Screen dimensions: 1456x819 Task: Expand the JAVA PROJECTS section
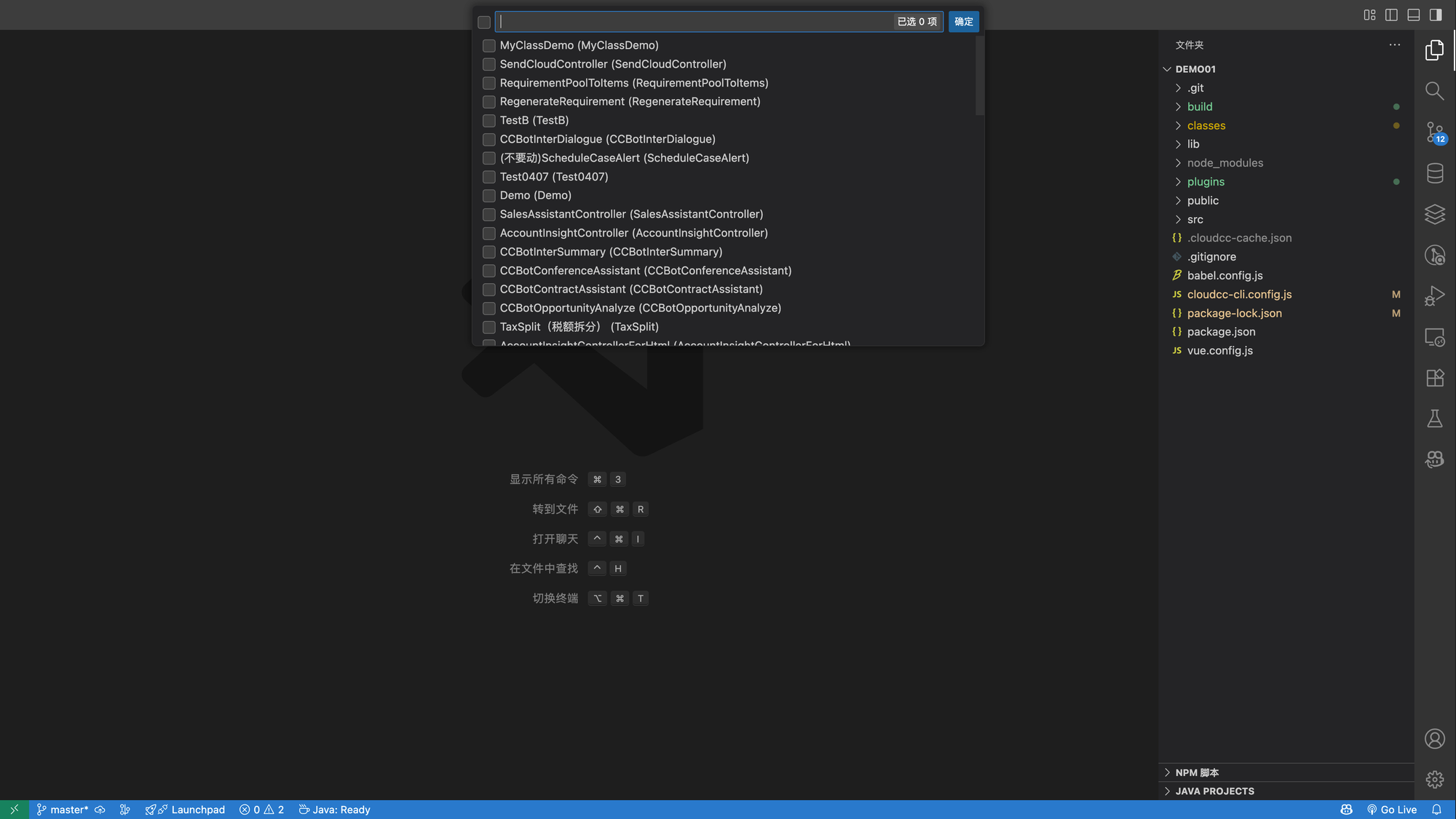tap(1214, 791)
